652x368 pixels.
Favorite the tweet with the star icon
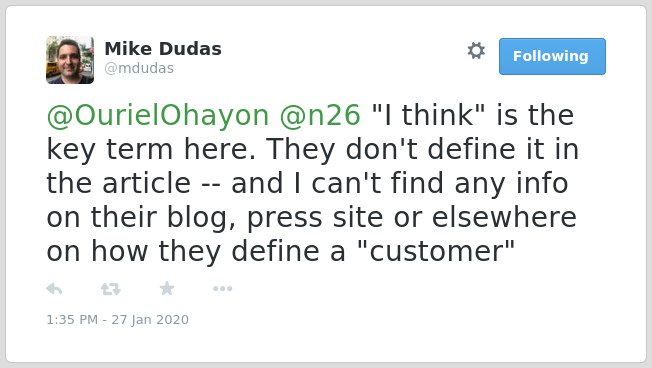(167, 288)
